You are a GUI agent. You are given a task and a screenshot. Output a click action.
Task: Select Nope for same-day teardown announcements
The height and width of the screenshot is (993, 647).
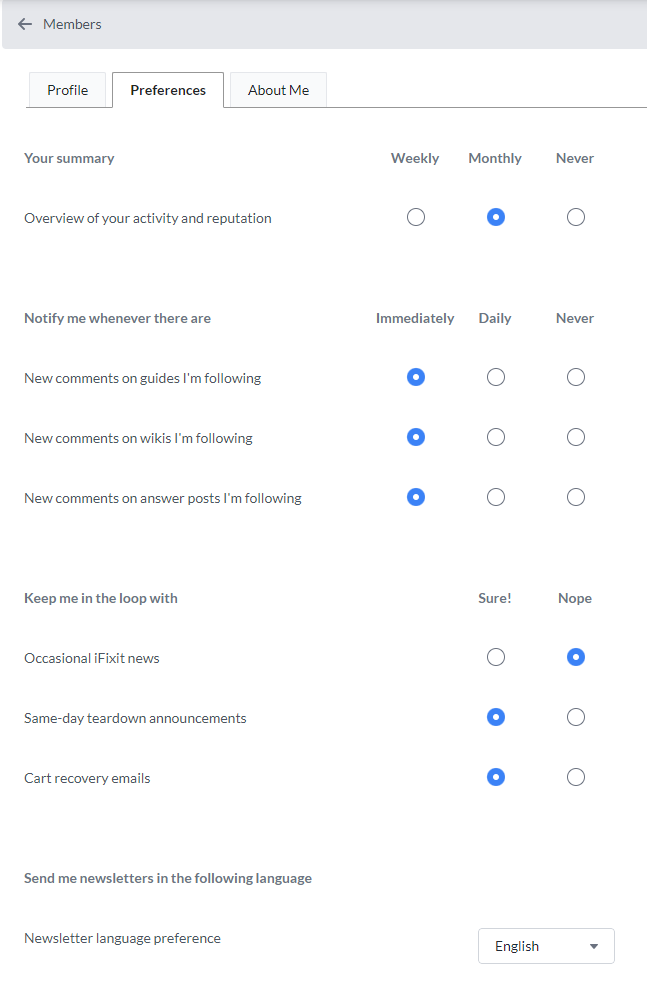pyautogui.click(x=575, y=717)
